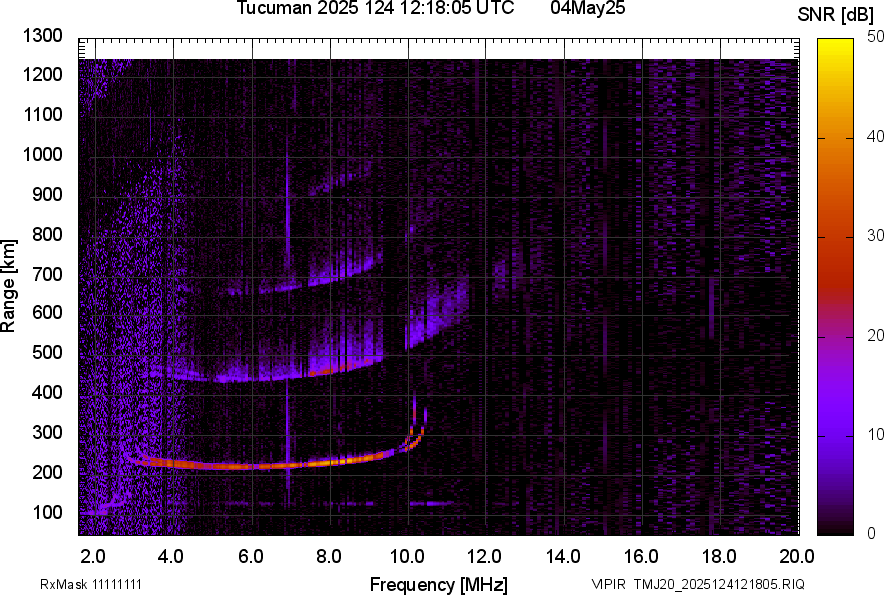The image size is (884, 595).
Task: Click colorbar tick value 10
Action: tap(876, 434)
